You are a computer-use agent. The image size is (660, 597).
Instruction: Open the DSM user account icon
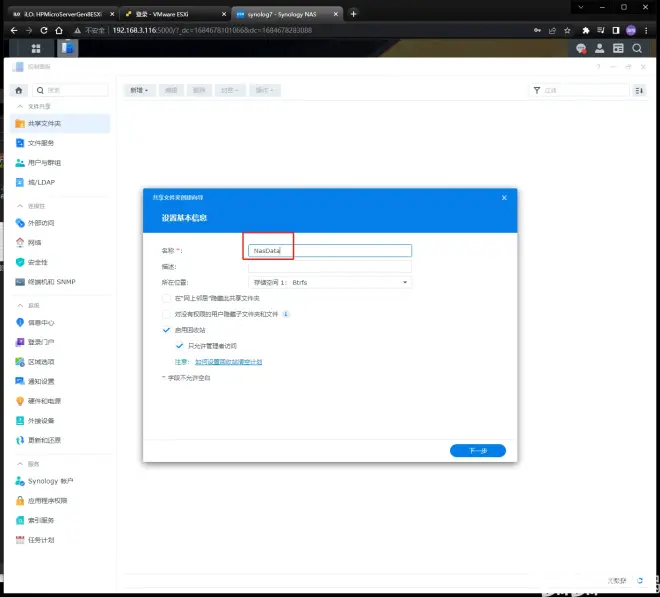pyautogui.click(x=599, y=48)
